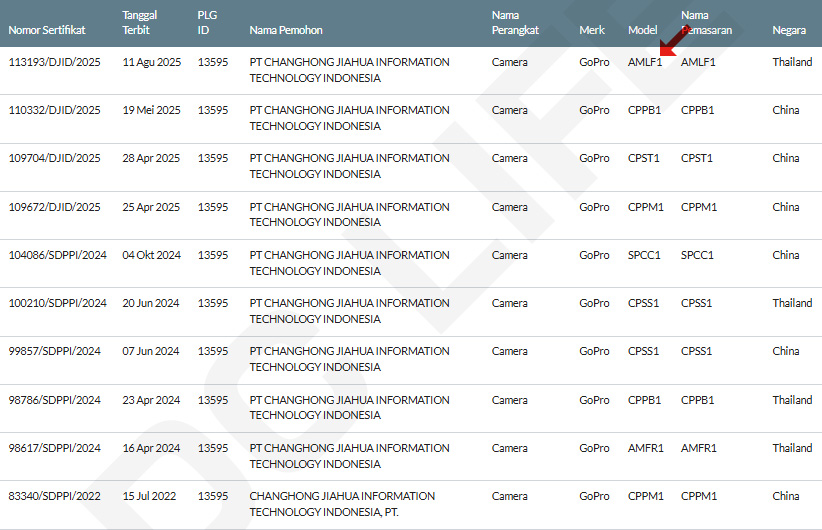Click GoPro in the 113193/DJID/2025 row
The width and height of the screenshot is (822, 530).
point(594,62)
